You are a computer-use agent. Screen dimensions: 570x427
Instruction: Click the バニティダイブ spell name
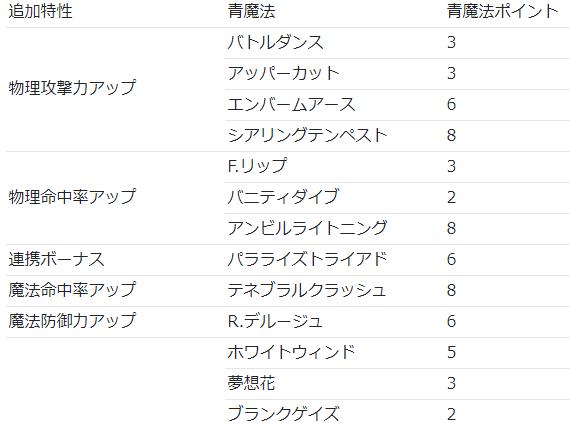pos(284,197)
